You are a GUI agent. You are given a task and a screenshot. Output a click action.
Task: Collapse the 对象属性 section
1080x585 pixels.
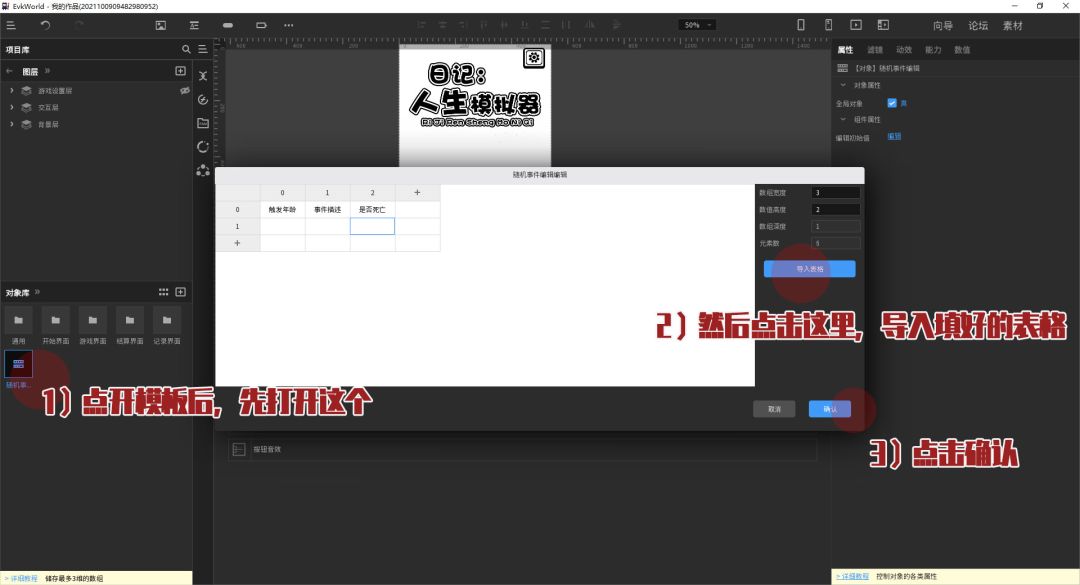[843, 85]
